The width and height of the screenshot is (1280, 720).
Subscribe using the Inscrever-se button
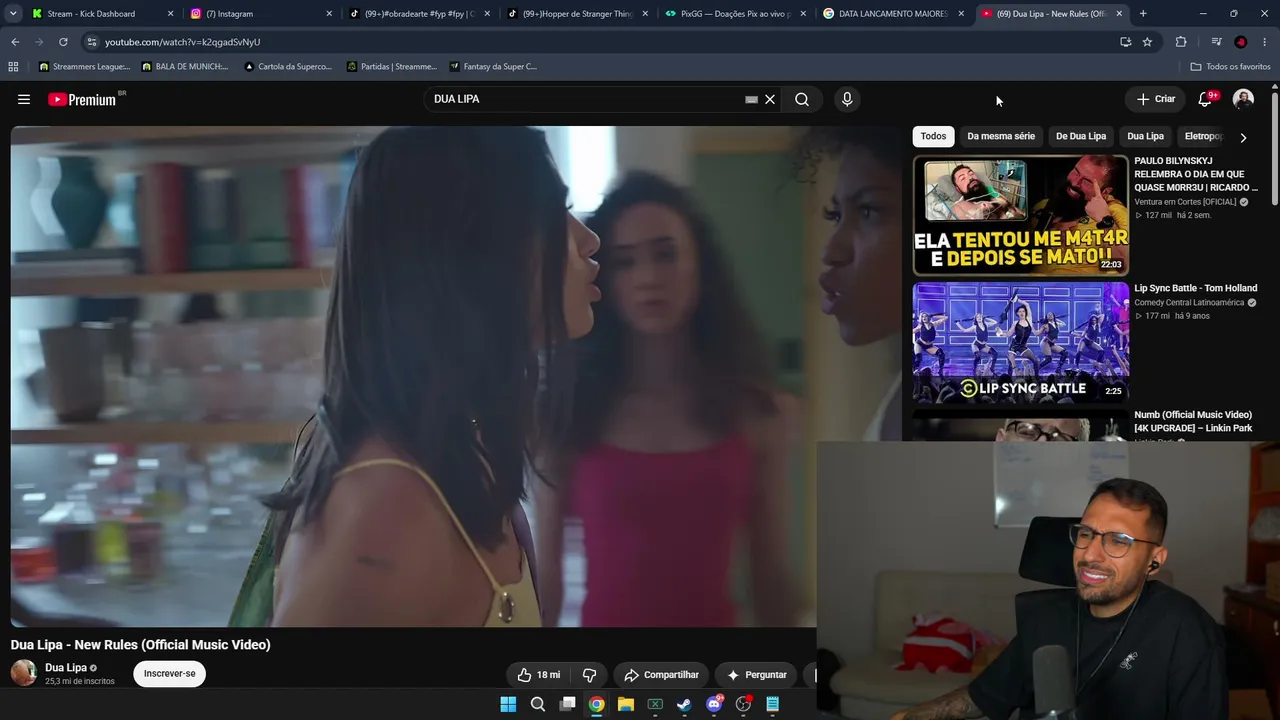(x=170, y=674)
